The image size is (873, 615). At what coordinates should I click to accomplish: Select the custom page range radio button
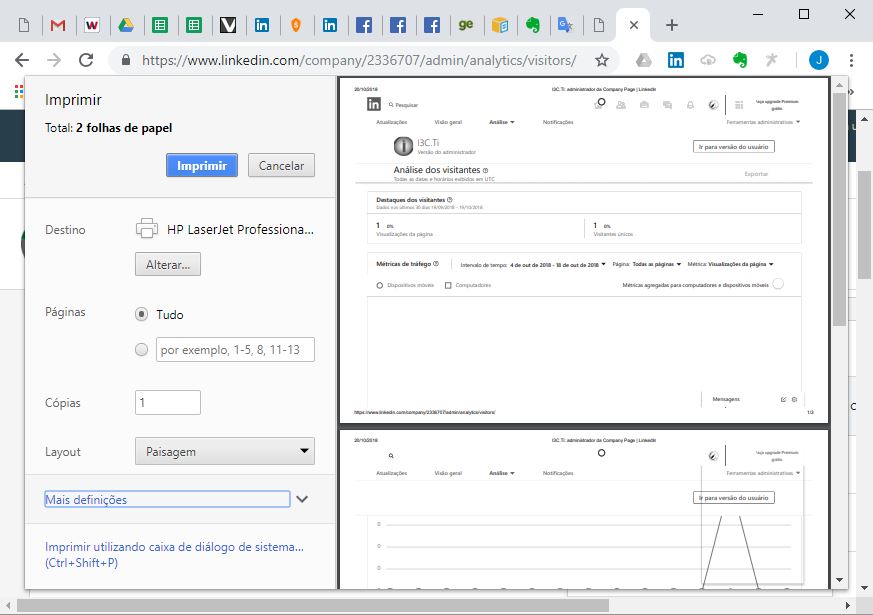pyautogui.click(x=141, y=350)
